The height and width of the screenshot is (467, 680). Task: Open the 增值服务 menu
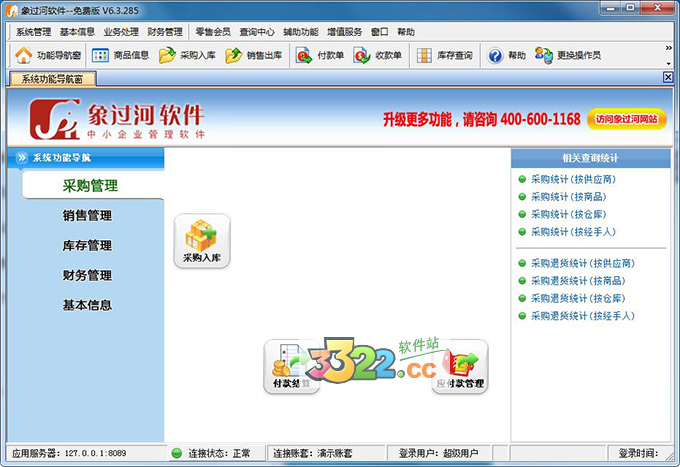344,32
